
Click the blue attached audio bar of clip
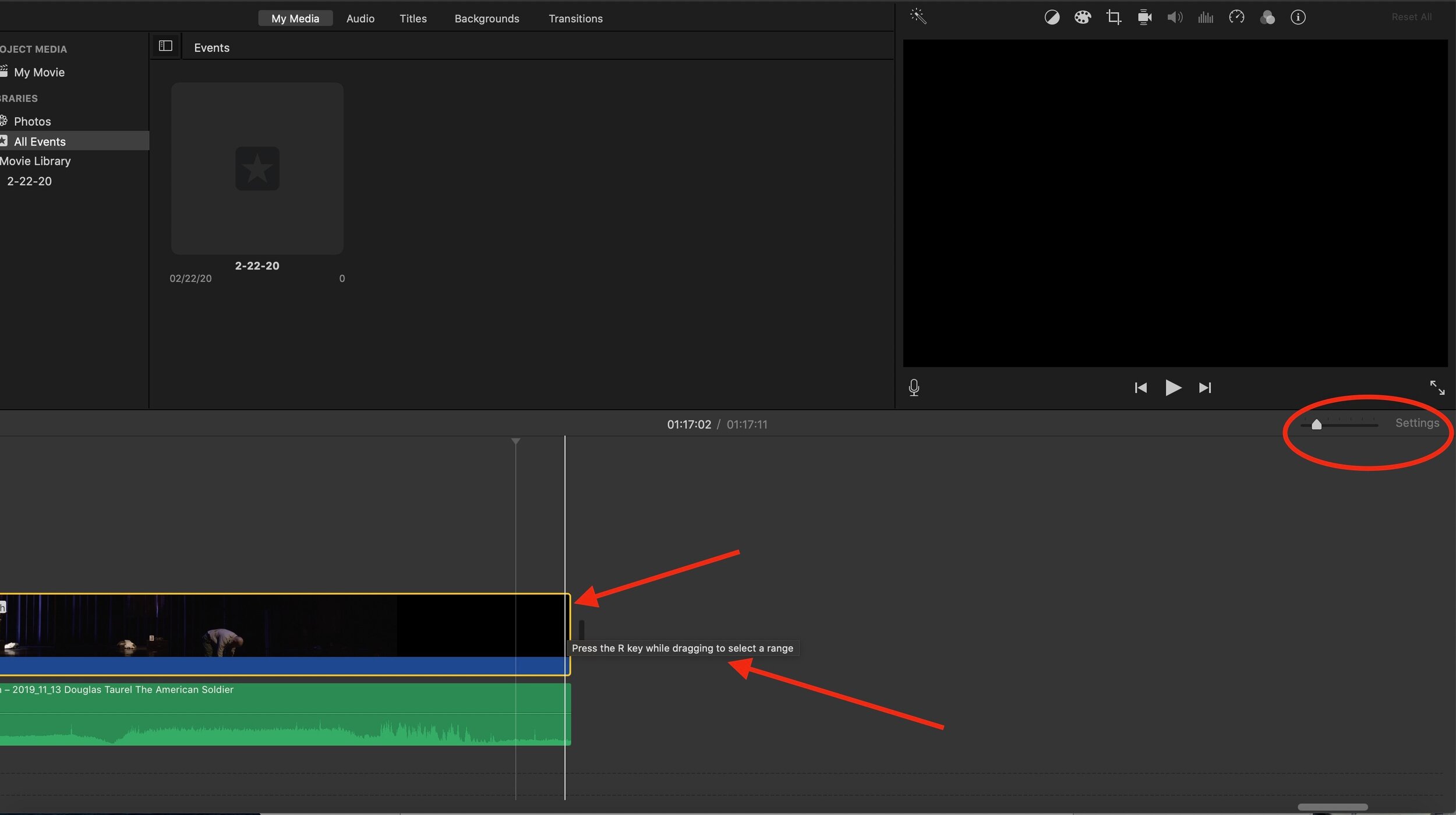[284, 665]
